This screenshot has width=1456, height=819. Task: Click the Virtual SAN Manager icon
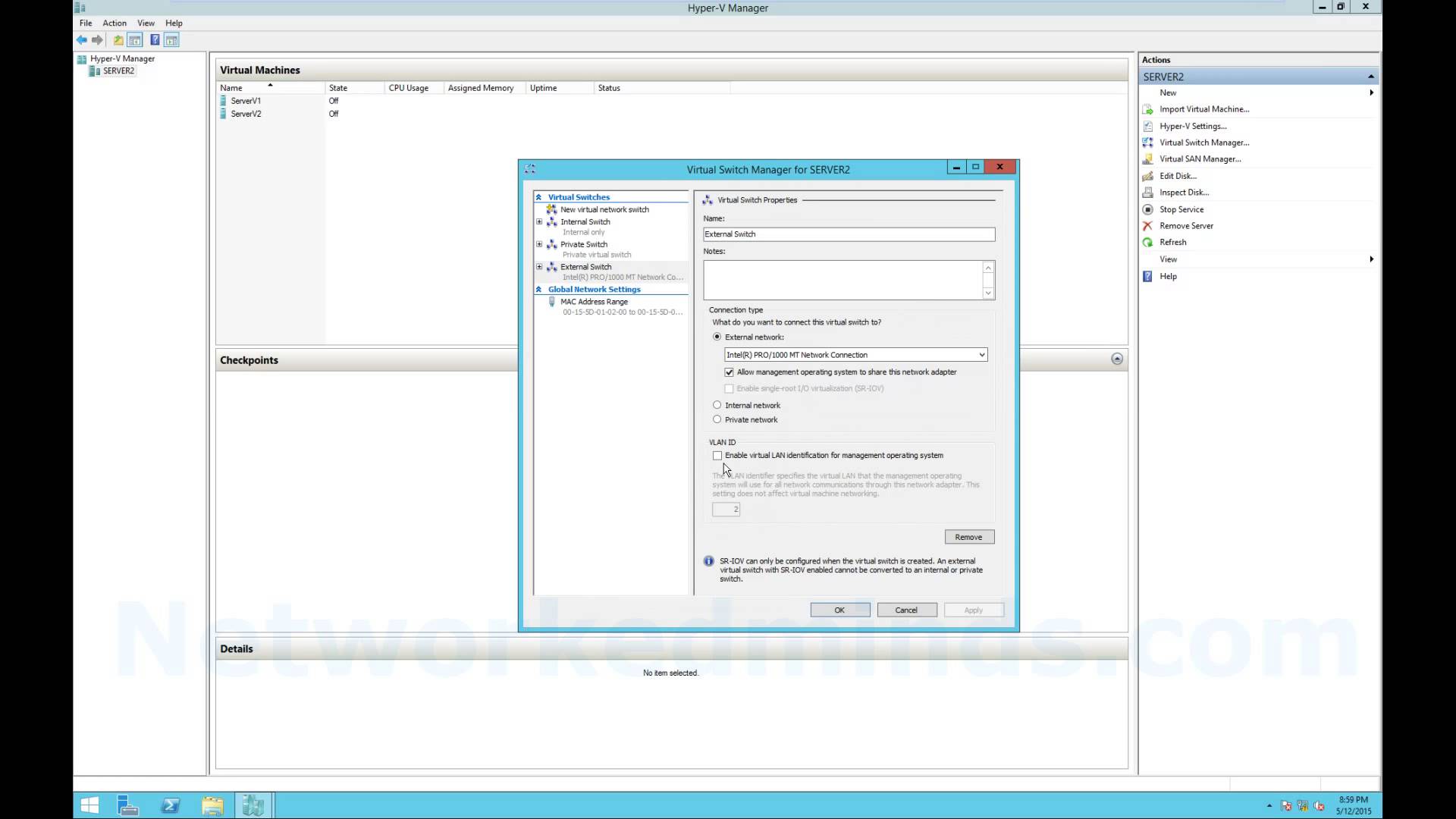[x=1147, y=159]
